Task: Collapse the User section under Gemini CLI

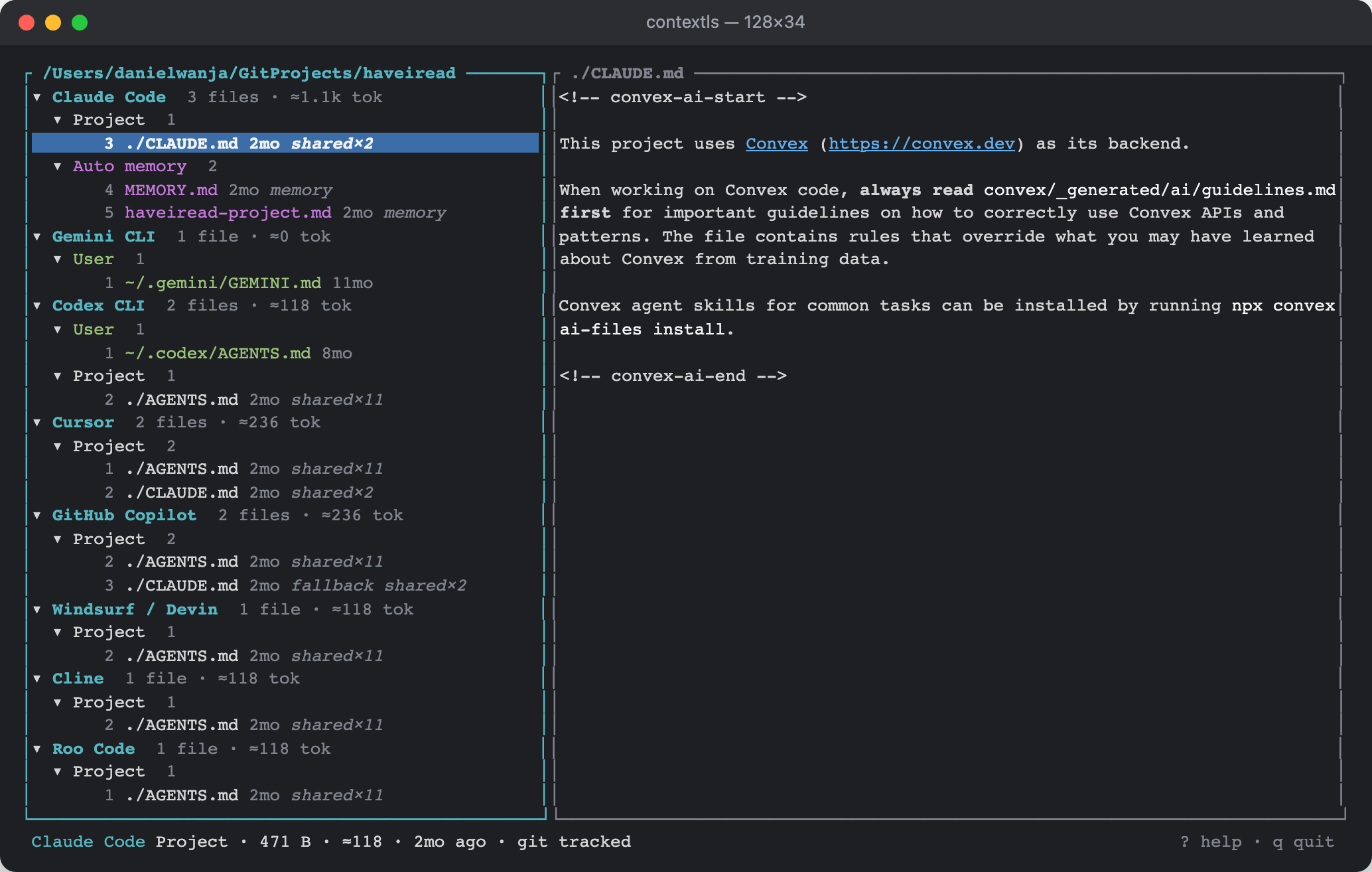Action: coord(58,259)
